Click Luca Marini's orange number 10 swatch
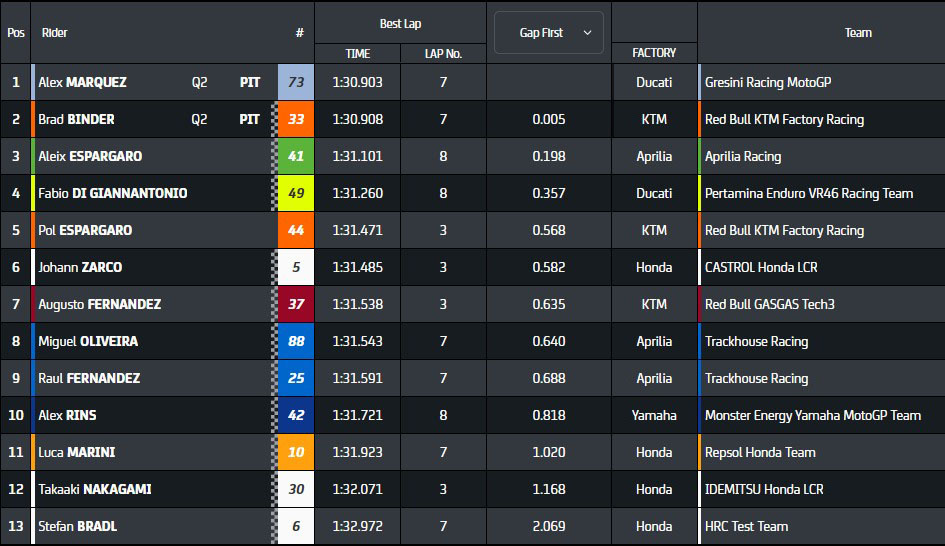 coord(295,452)
